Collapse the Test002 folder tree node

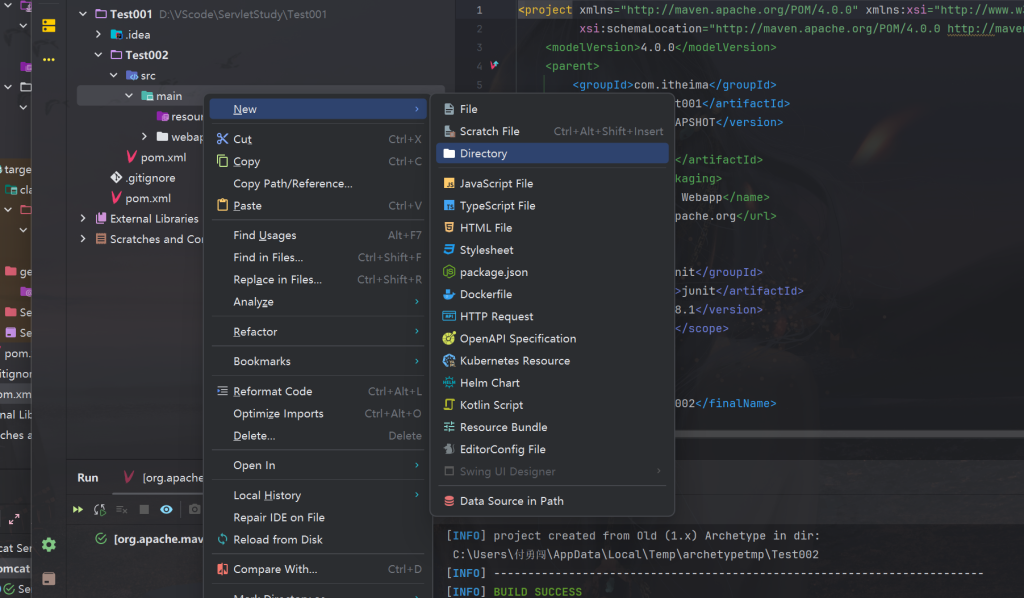tap(99, 55)
